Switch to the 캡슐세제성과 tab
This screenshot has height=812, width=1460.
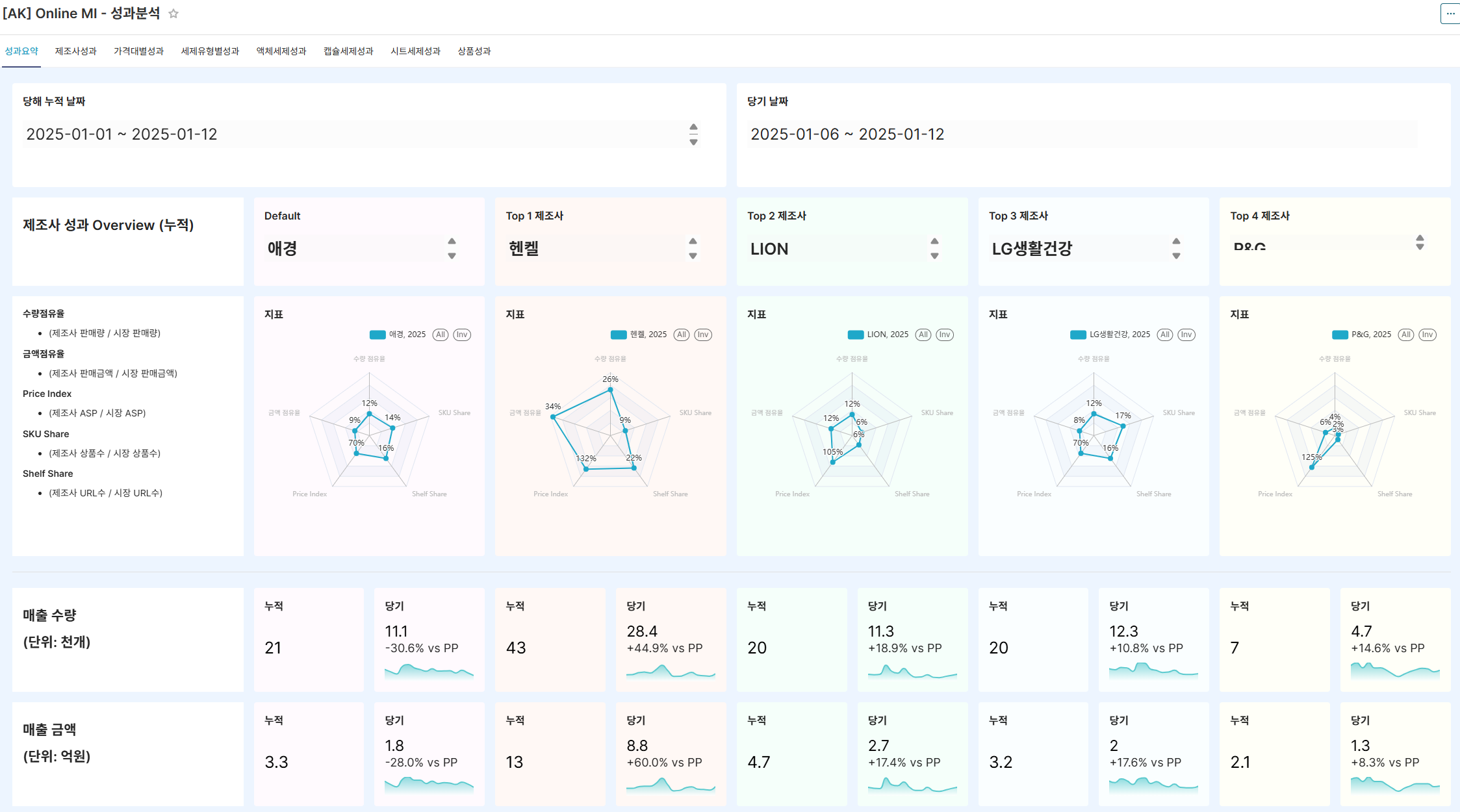pyautogui.click(x=348, y=51)
